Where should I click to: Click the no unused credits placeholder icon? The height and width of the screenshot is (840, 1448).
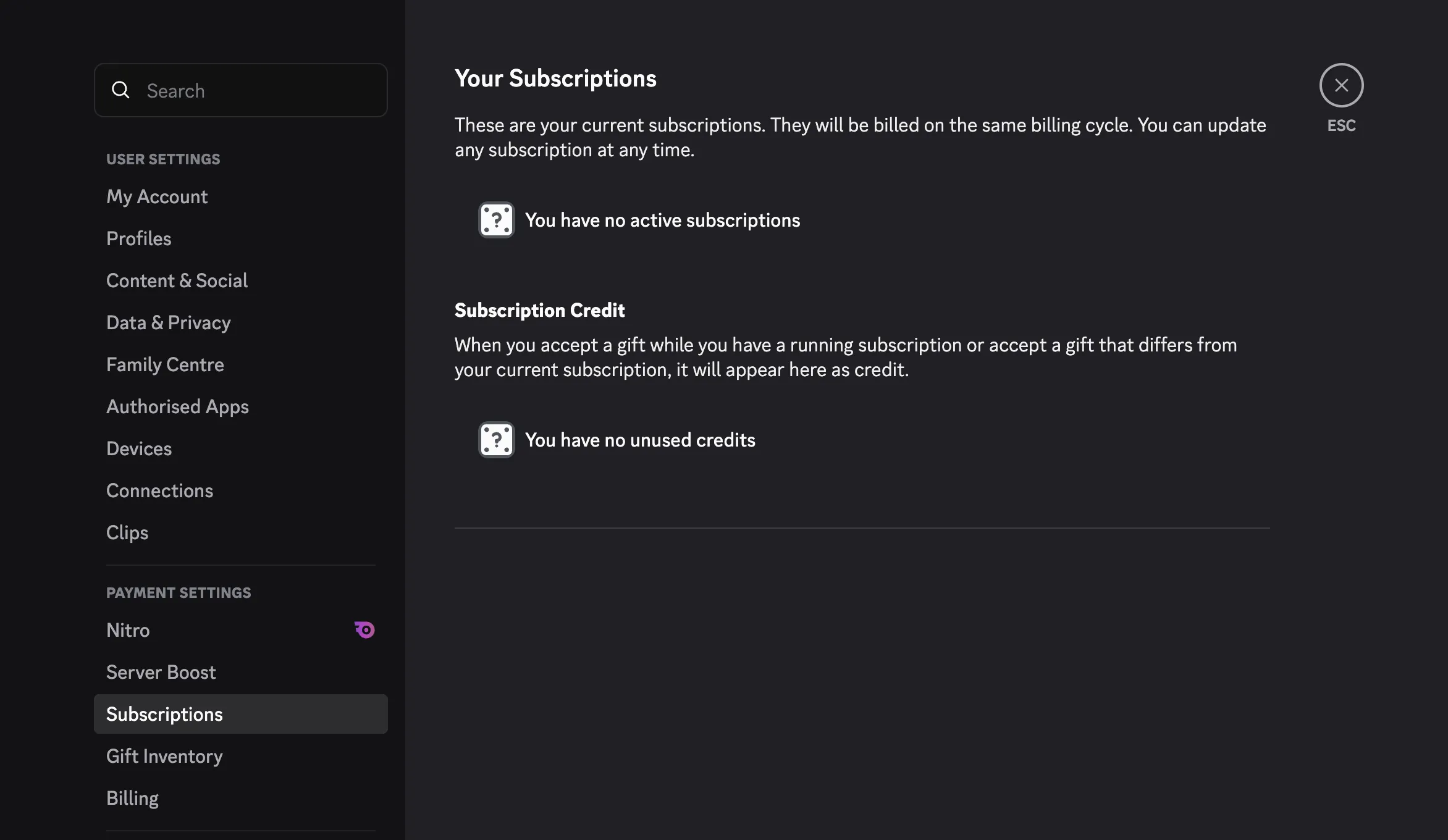coord(496,440)
